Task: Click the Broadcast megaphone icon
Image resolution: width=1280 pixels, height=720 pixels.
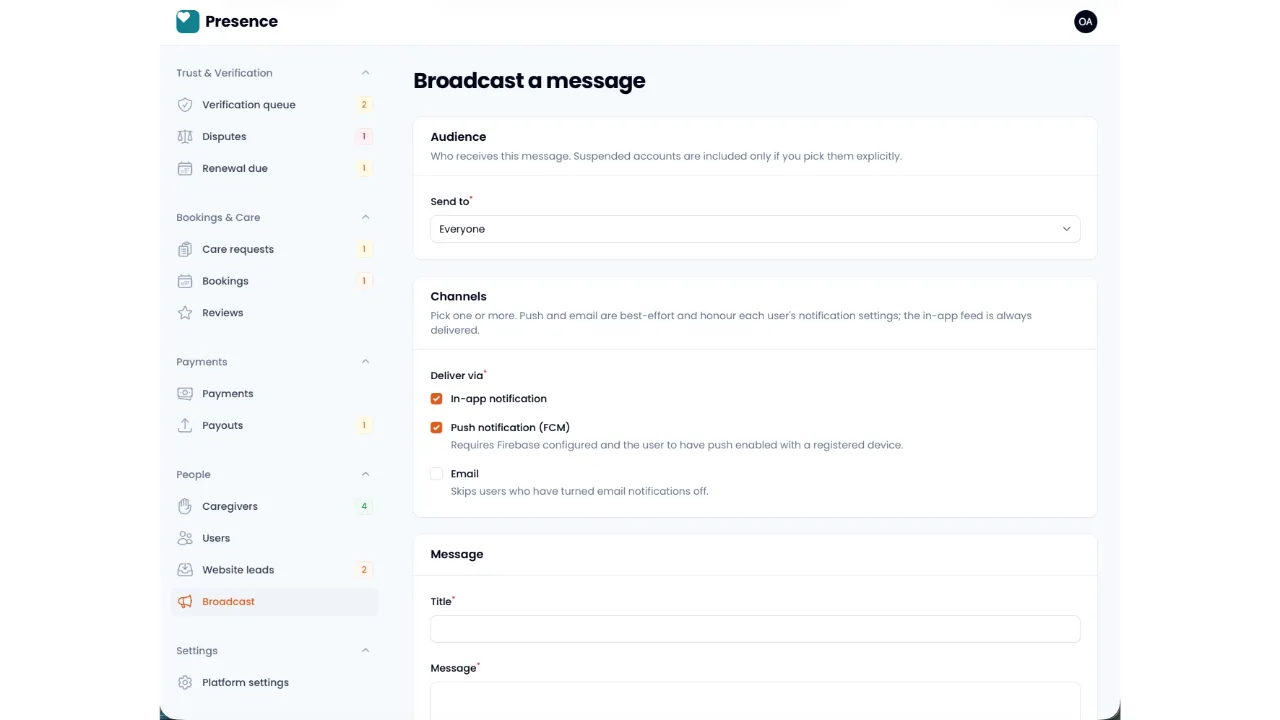Action: coord(185,602)
